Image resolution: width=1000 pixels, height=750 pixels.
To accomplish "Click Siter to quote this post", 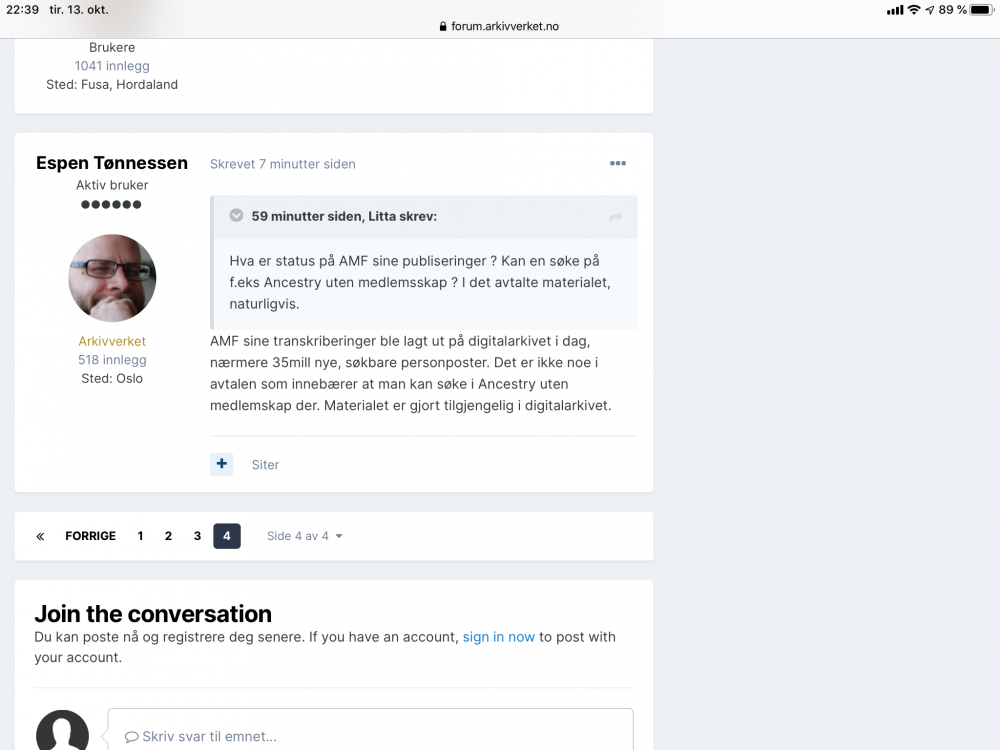I will coord(265,465).
